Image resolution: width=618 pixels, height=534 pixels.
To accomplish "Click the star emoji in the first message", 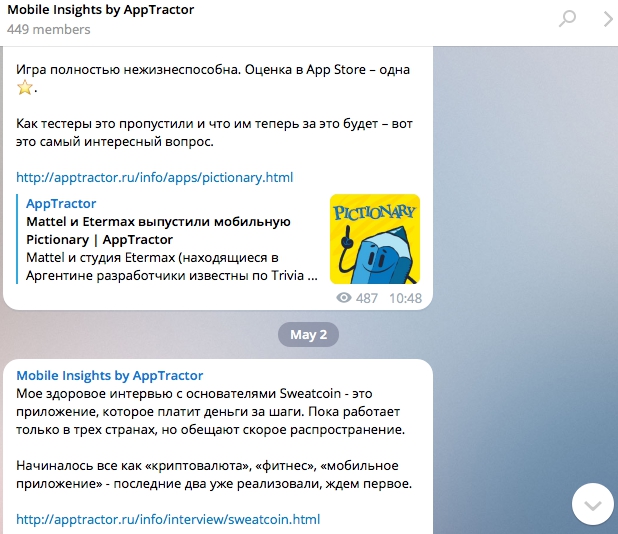I will [24, 87].
